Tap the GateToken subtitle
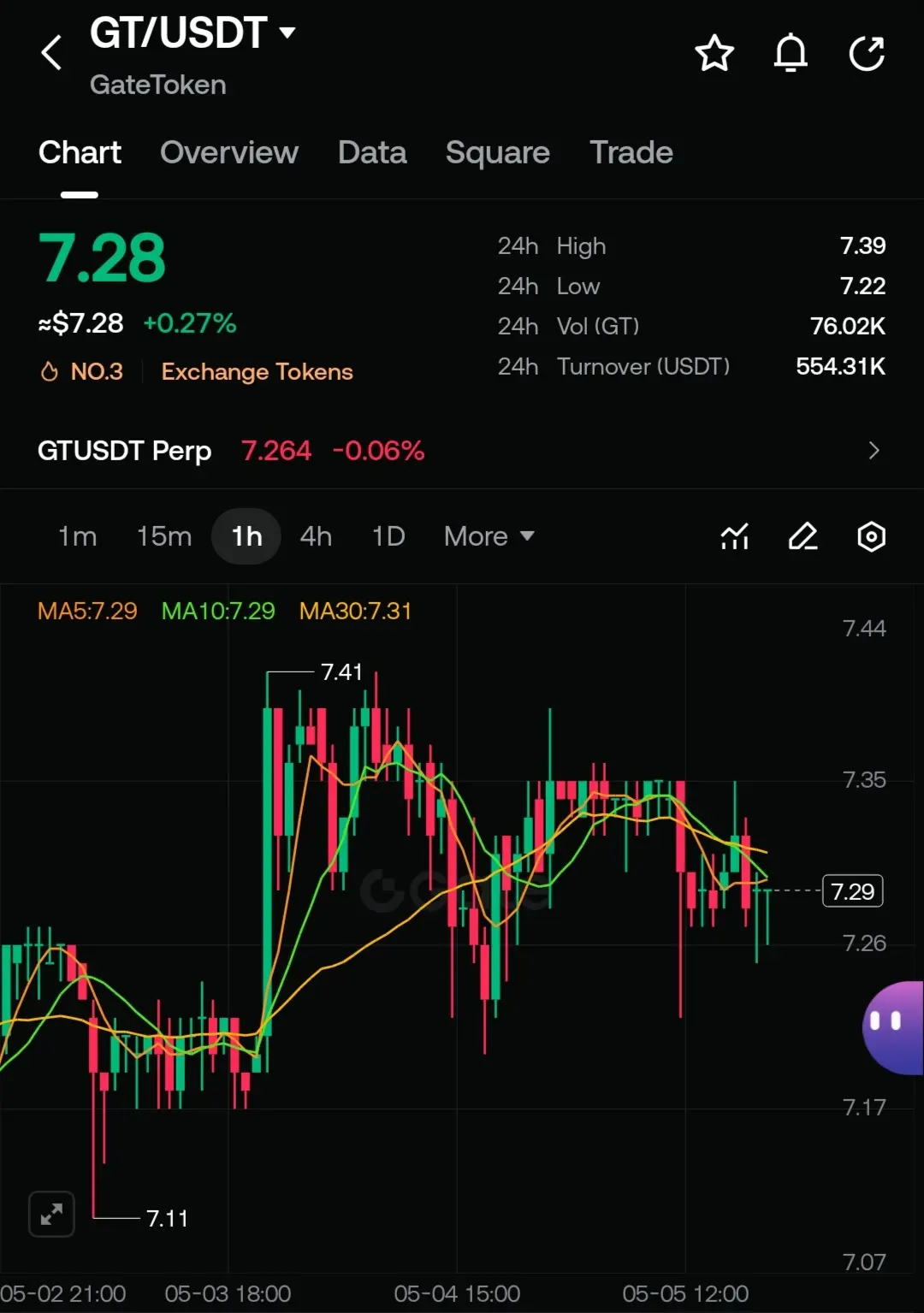This screenshot has height=1313, width=924. pyautogui.click(x=158, y=85)
